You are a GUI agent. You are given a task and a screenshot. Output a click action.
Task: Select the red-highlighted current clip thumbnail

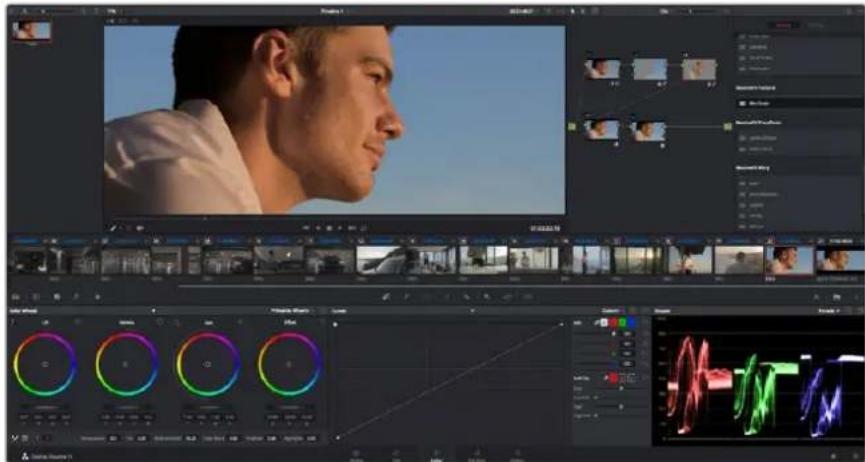pyautogui.click(x=789, y=260)
